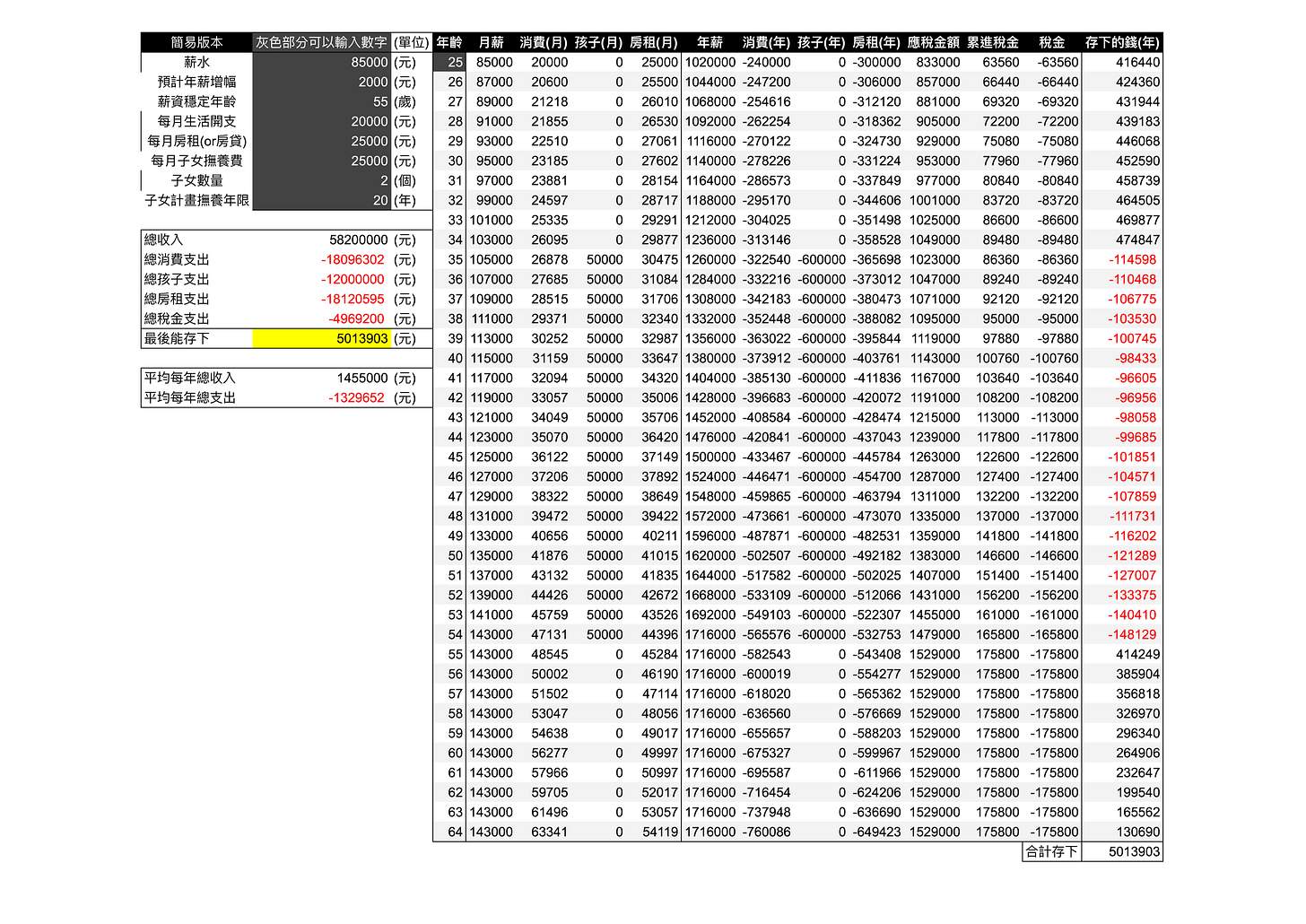
Task: Click the 子女計畫撫養年限 input cell showing 20
Action: 322,200
